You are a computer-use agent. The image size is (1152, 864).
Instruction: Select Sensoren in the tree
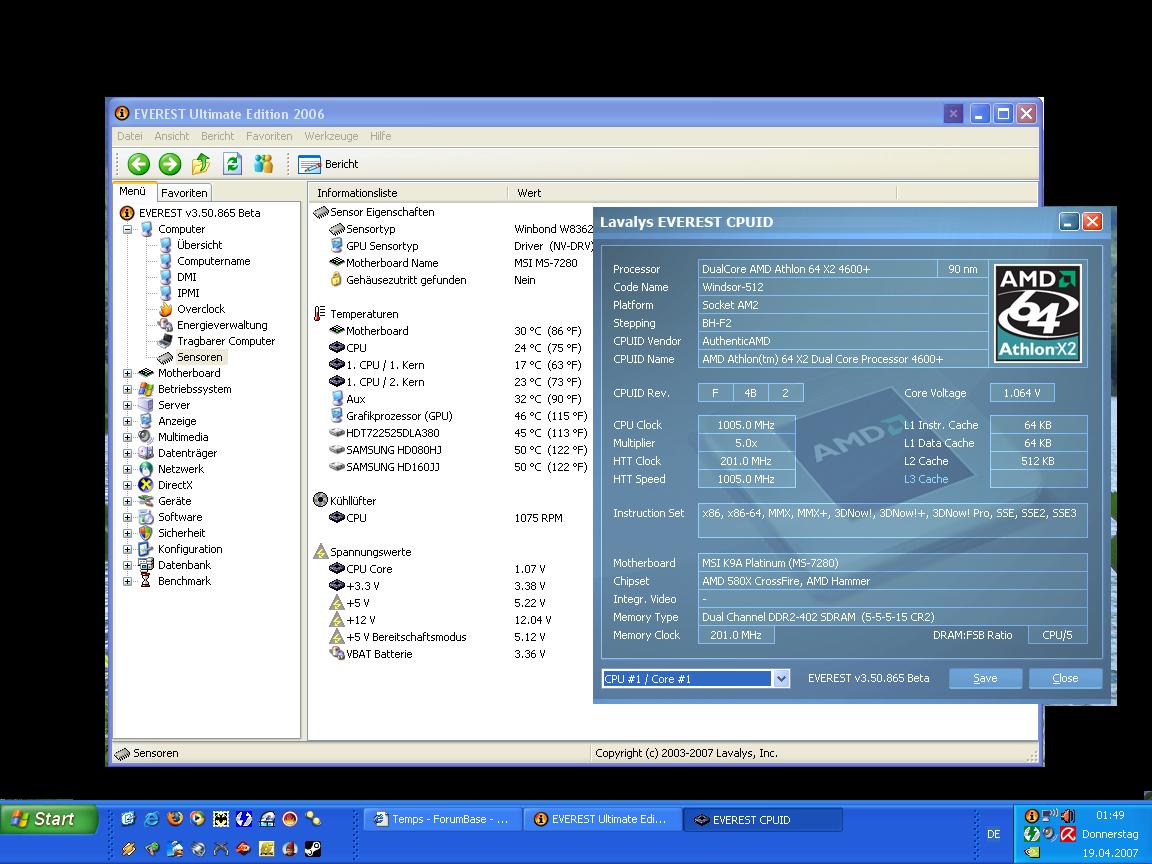(199, 357)
